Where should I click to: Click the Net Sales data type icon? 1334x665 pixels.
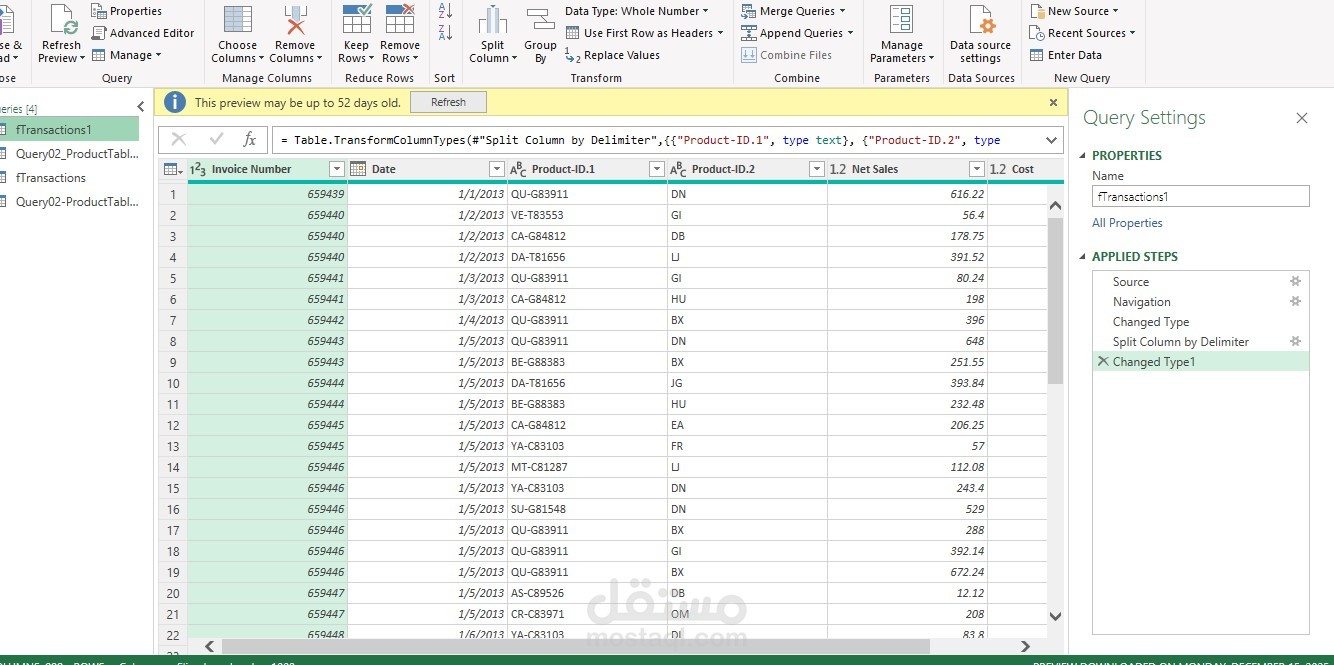coord(838,169)
